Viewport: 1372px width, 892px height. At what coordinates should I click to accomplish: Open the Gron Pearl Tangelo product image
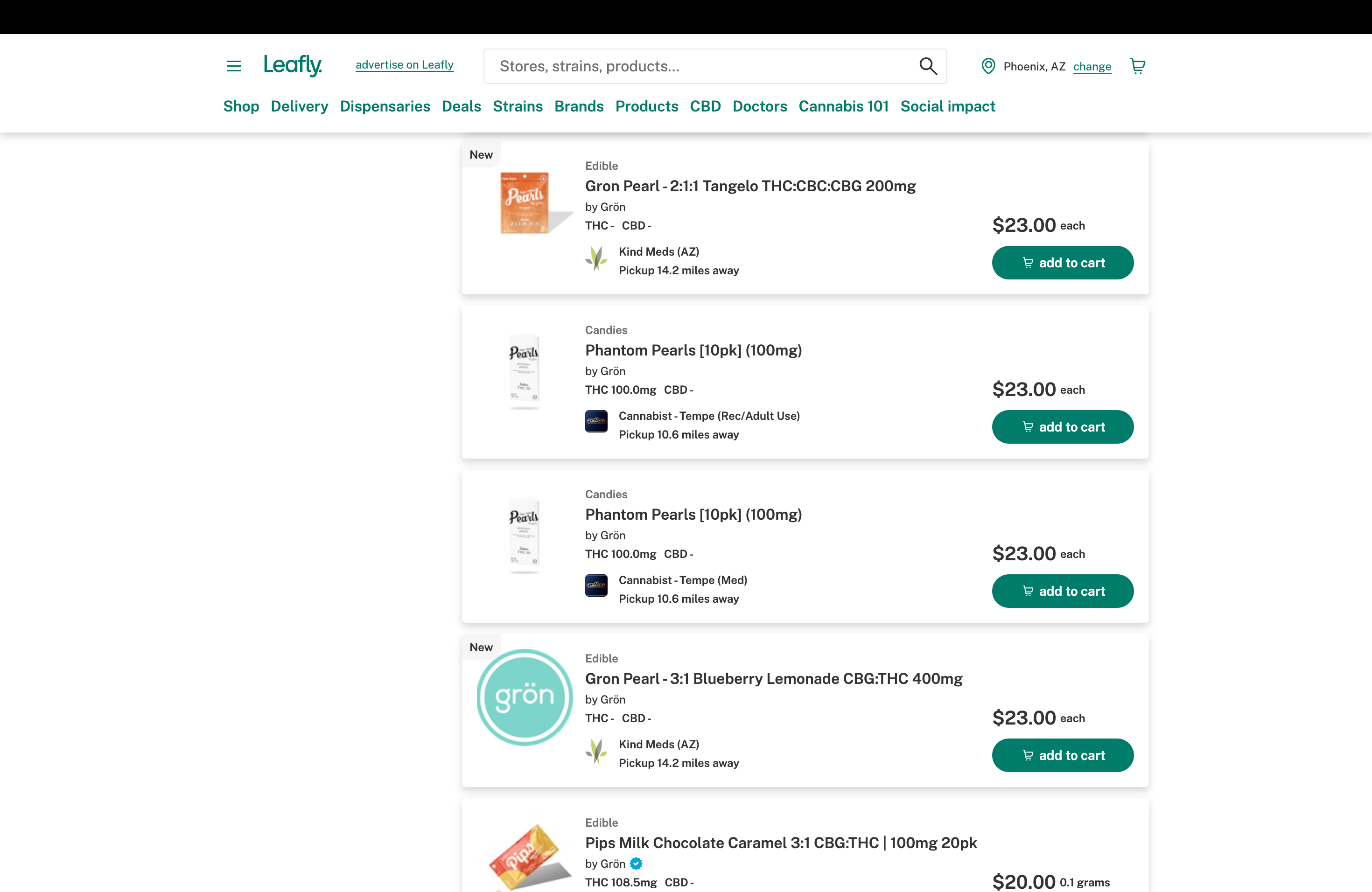[x=525, y=202]
